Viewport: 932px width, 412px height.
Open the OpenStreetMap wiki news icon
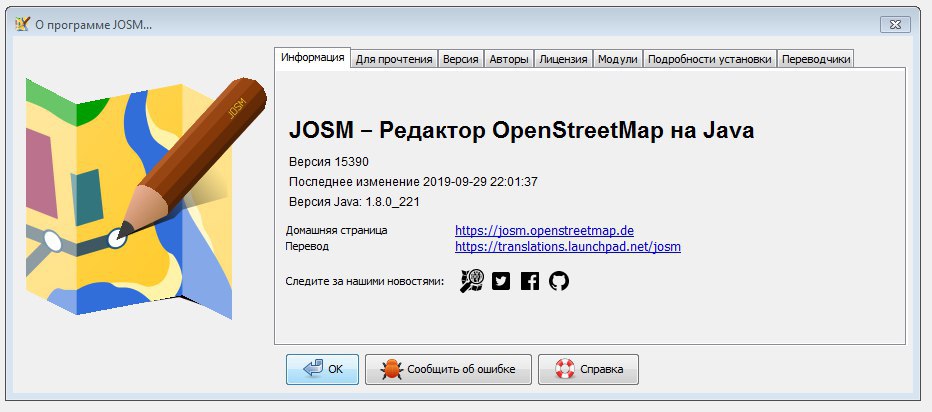tap(472, 281)
